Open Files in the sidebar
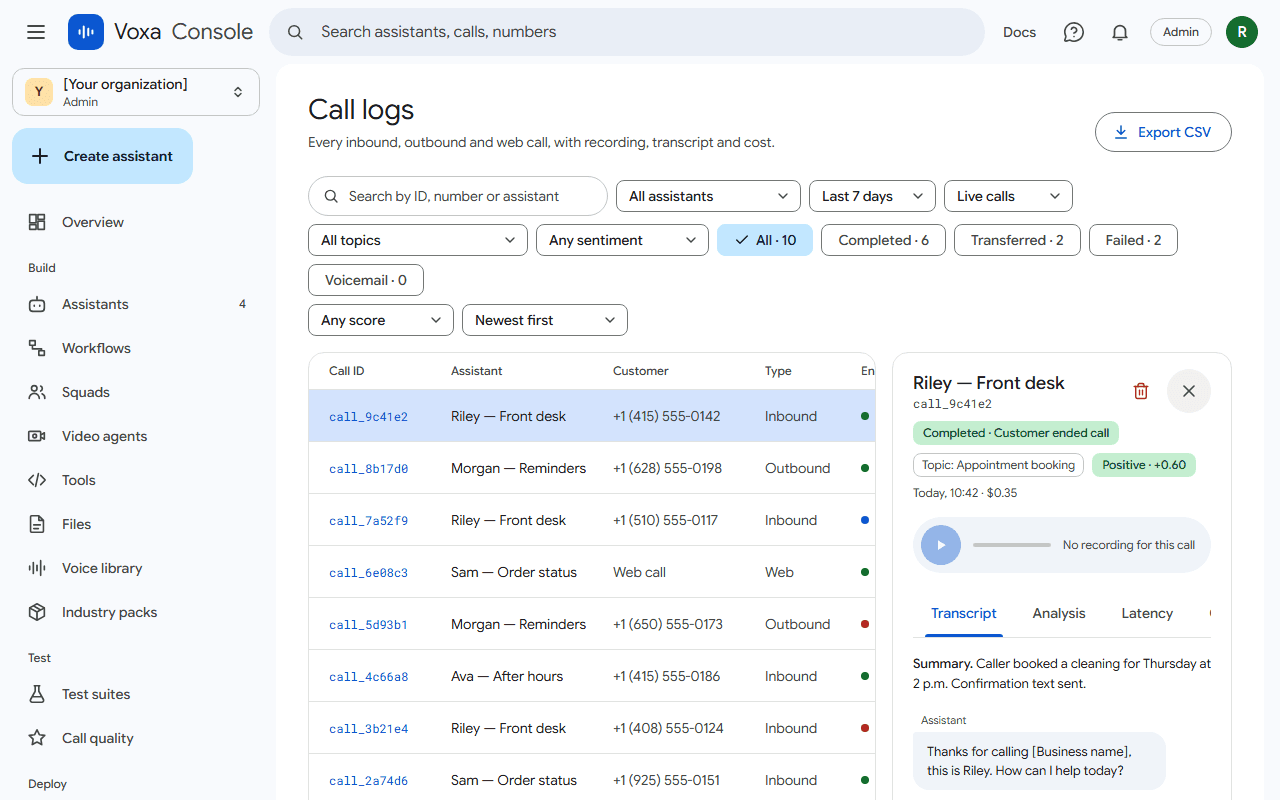 coord(138,524)
